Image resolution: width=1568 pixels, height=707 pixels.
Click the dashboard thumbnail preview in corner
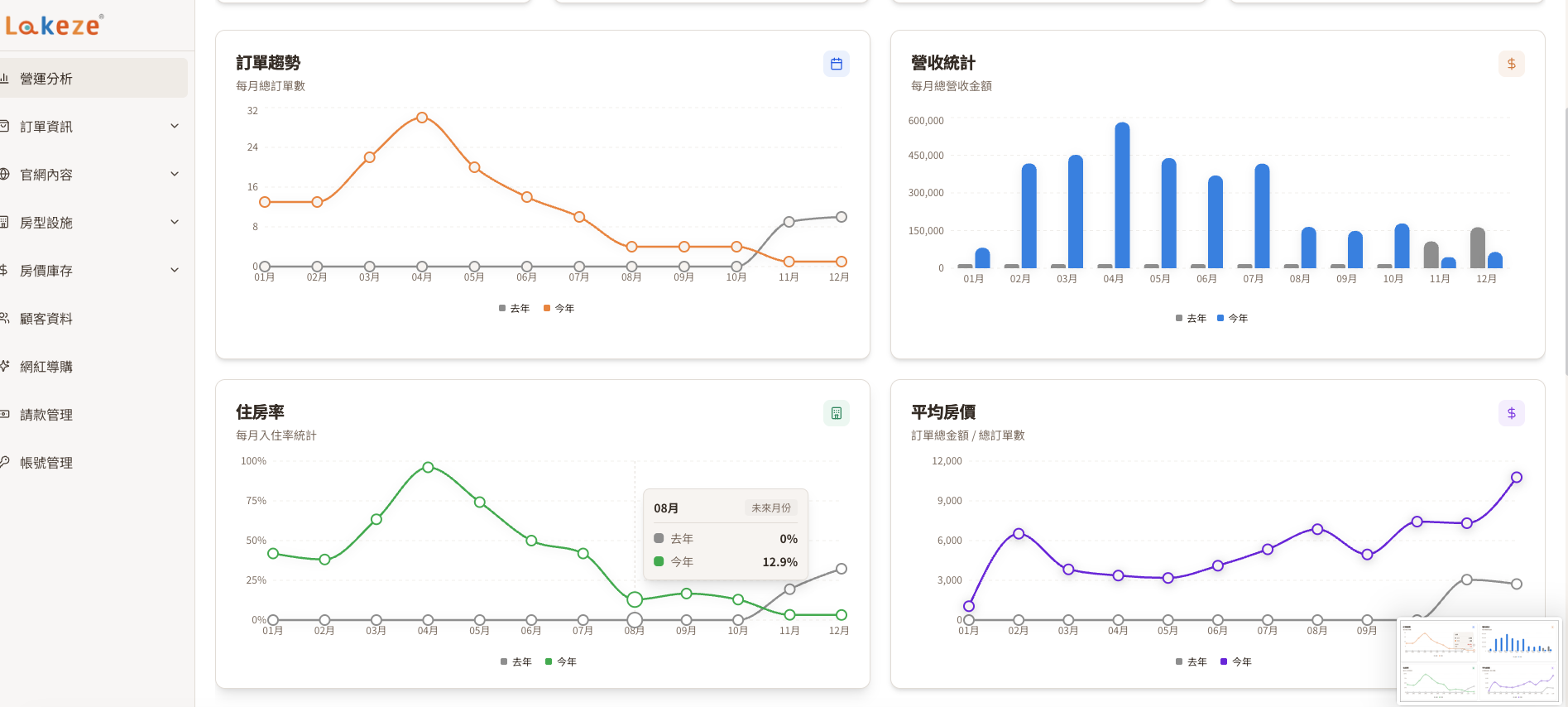point(1479,661)
